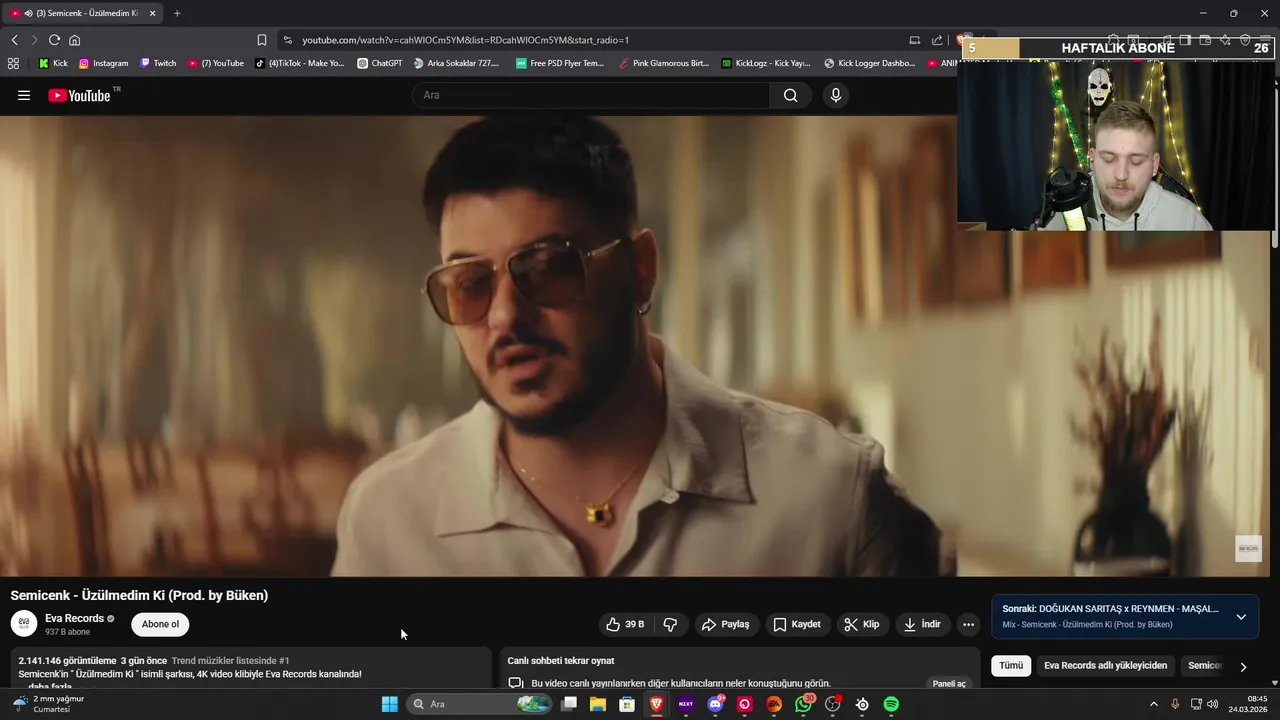Click the browser address bar URL
1280x720 pixels.
coord(465,40)
